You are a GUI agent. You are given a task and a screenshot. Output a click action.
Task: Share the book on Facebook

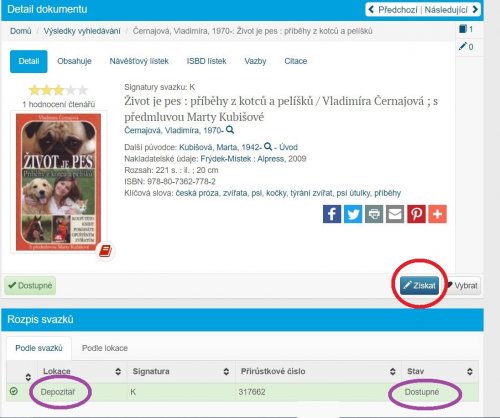(332, 214)
